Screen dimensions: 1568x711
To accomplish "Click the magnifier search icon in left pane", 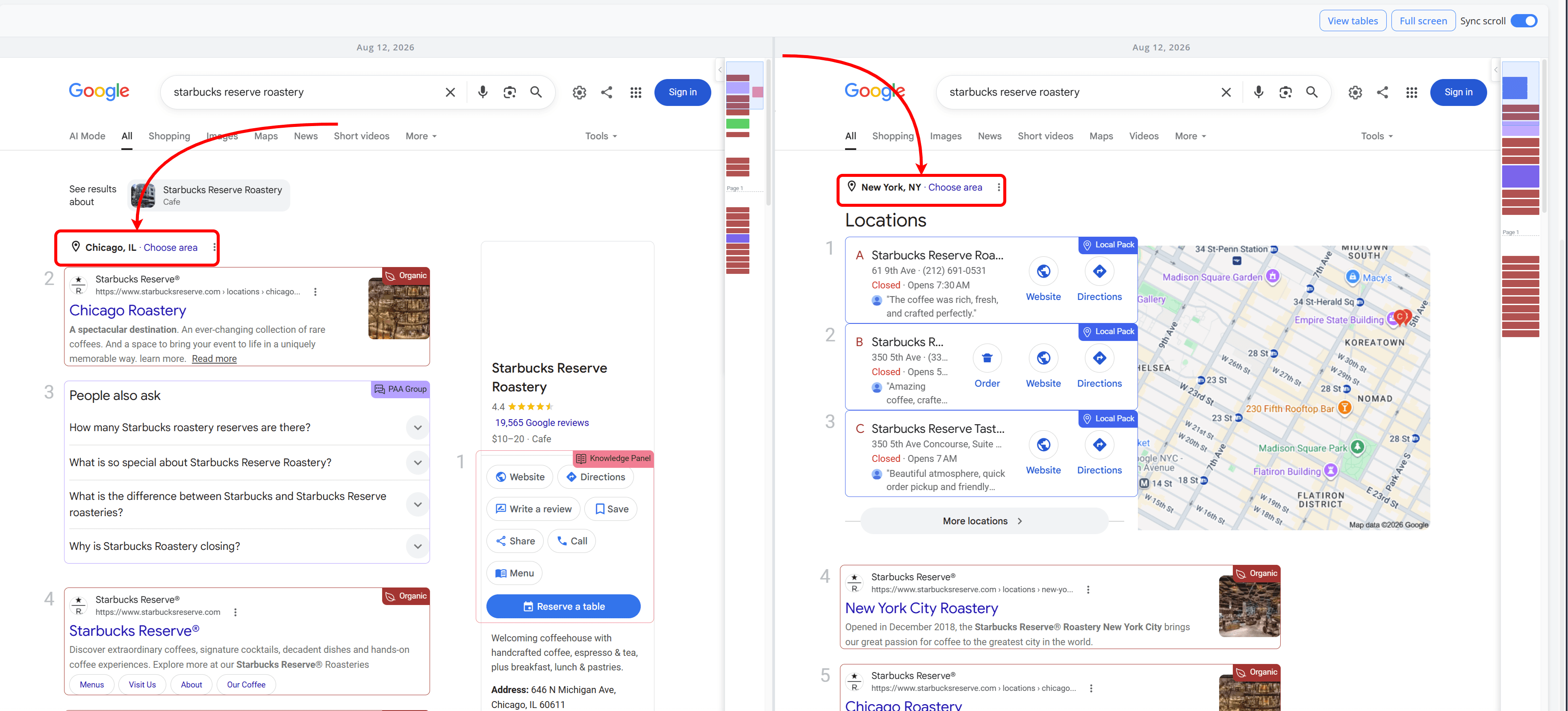I will 536,92.
